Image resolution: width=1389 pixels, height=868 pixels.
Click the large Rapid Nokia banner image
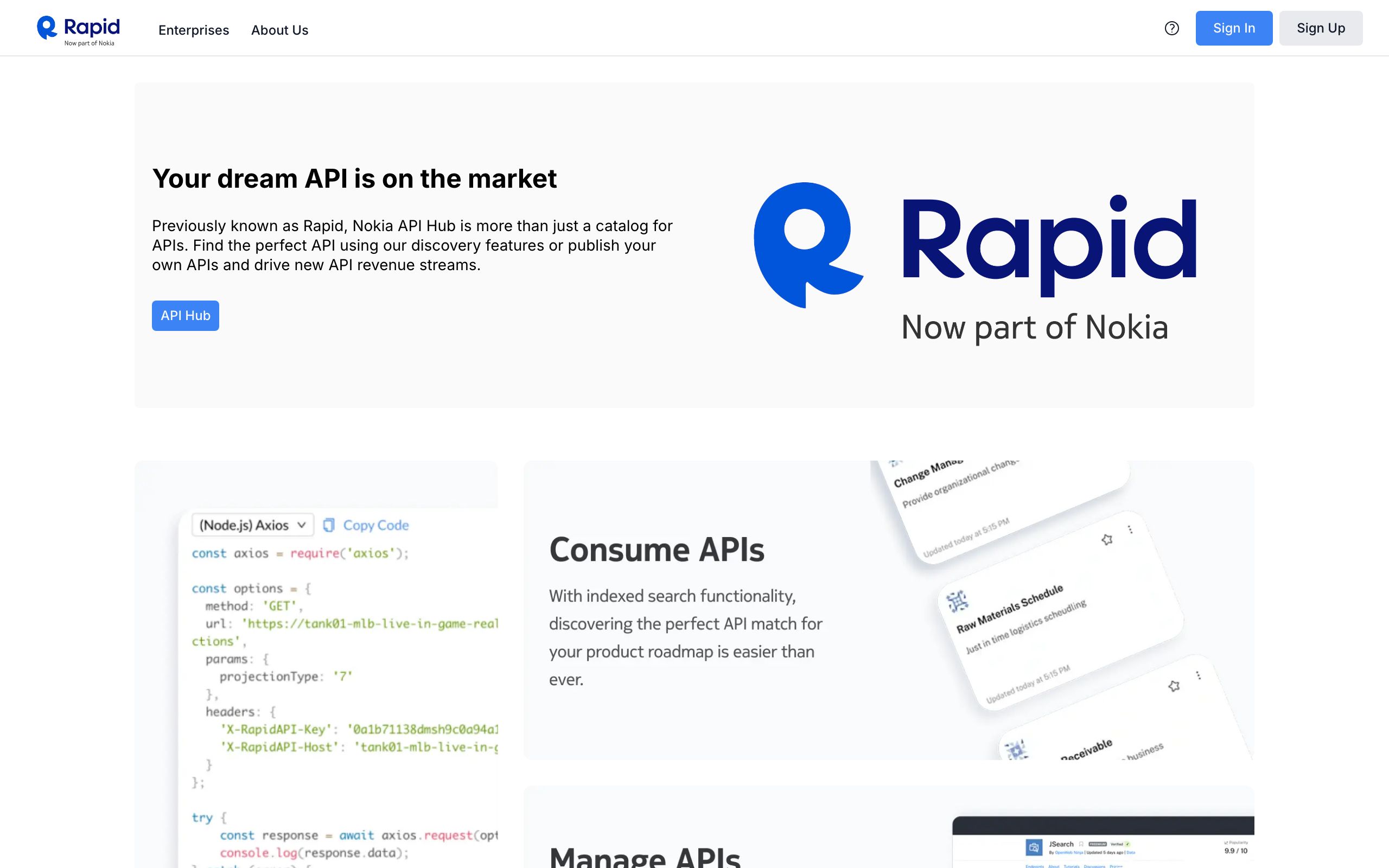(x=974, y=263)
